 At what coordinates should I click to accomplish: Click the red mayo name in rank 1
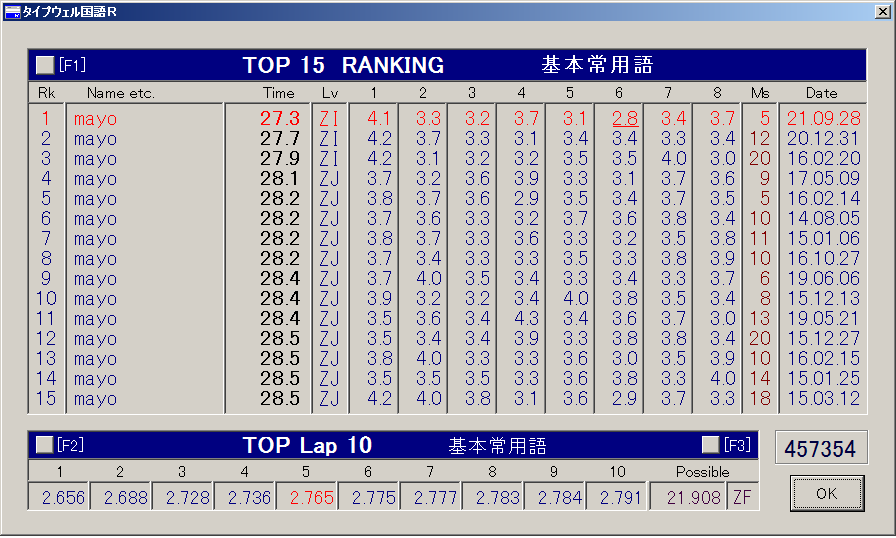95,119
